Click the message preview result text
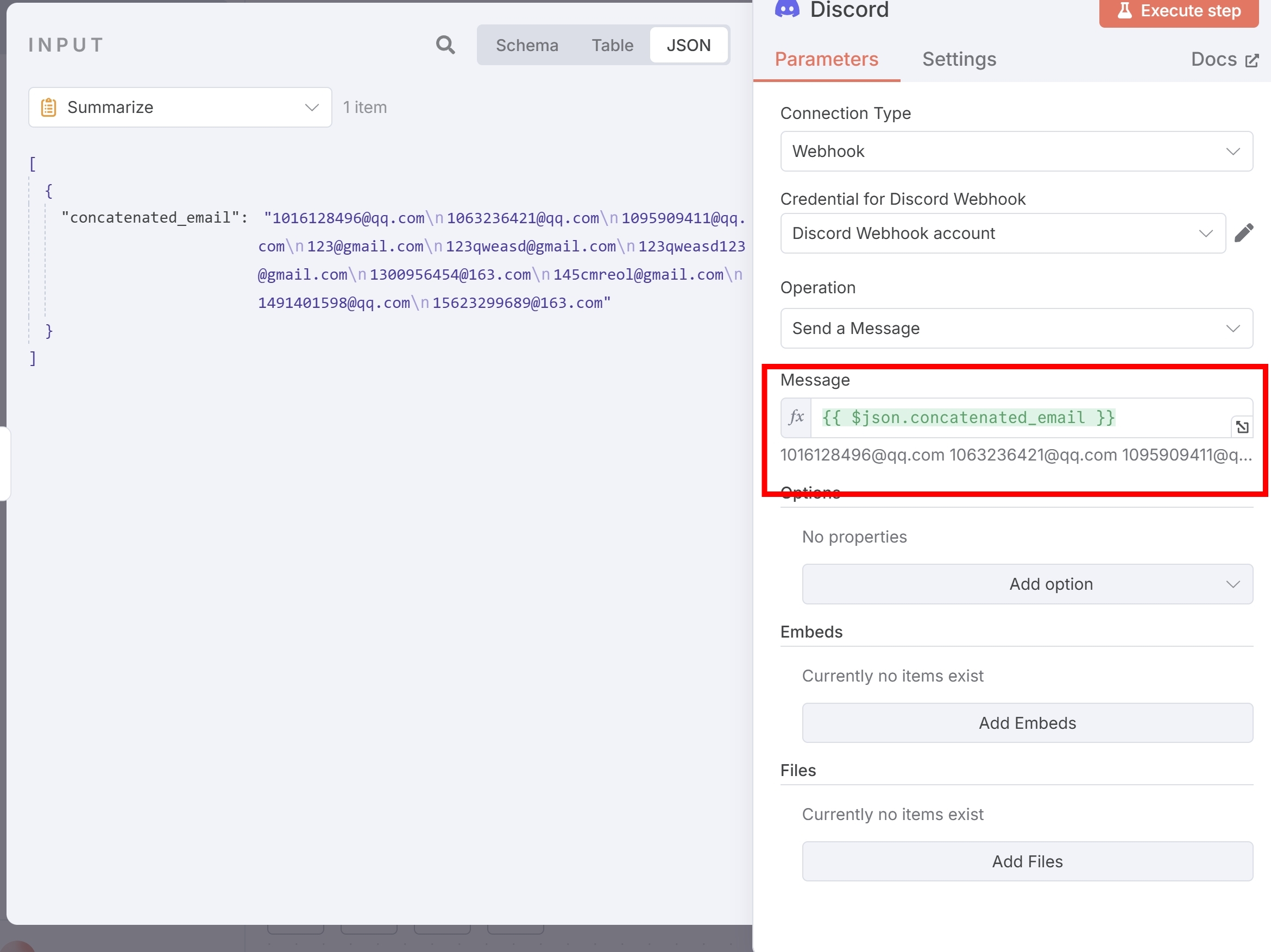This screenshot has width=1271, height=952. click(1016, 455)
